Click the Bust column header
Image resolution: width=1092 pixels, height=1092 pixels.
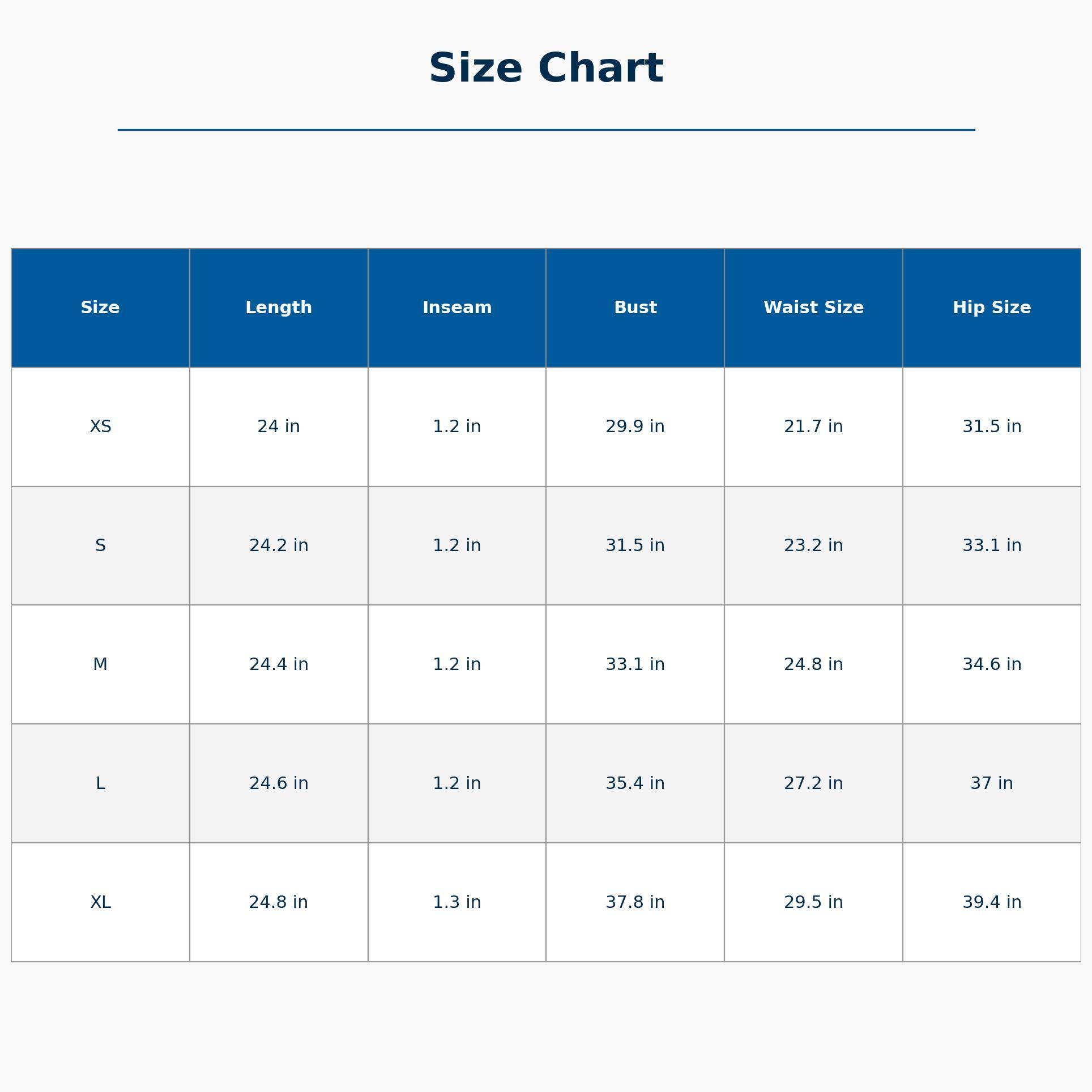[x=635, y=308]
